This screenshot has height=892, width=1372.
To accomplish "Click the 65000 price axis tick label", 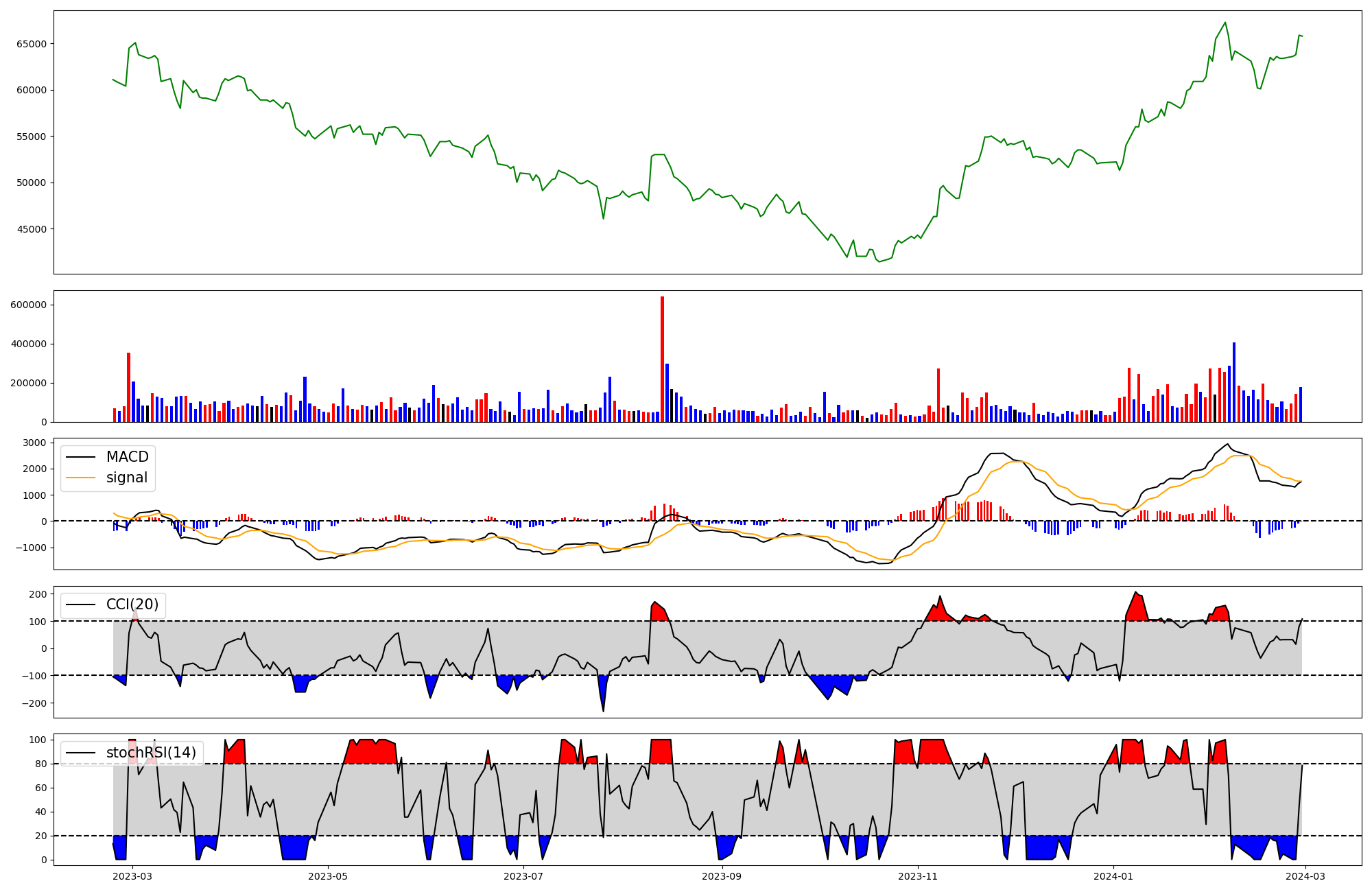I will click(31, 44).
